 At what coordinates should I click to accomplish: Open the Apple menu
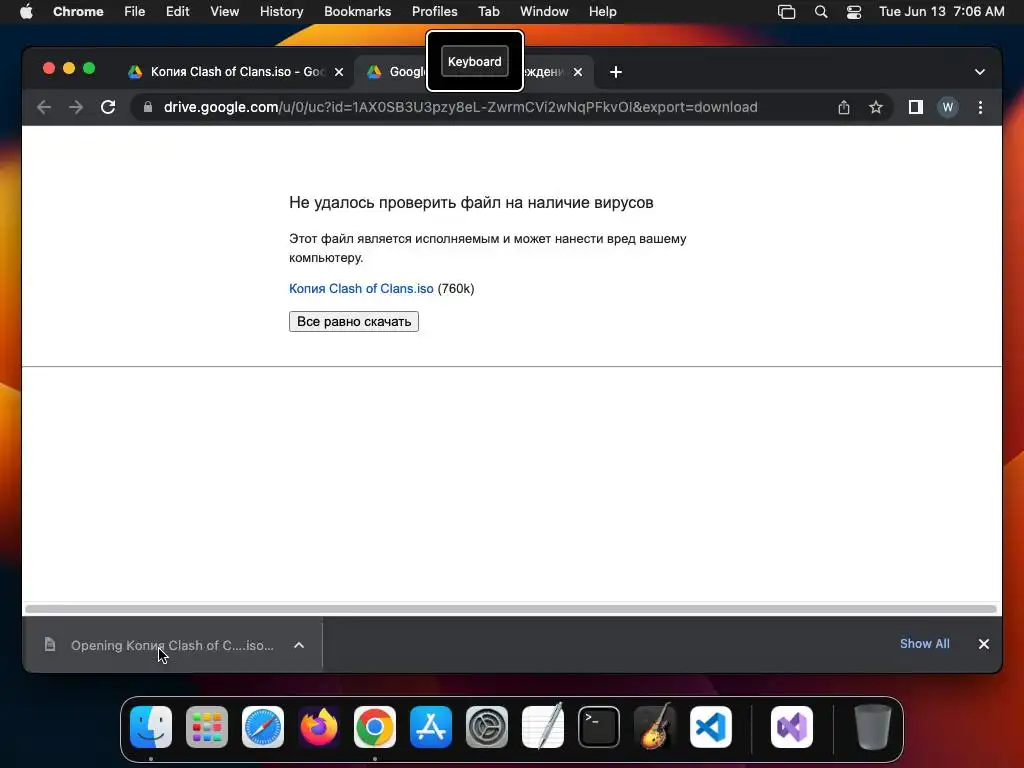tap(26, 12)
